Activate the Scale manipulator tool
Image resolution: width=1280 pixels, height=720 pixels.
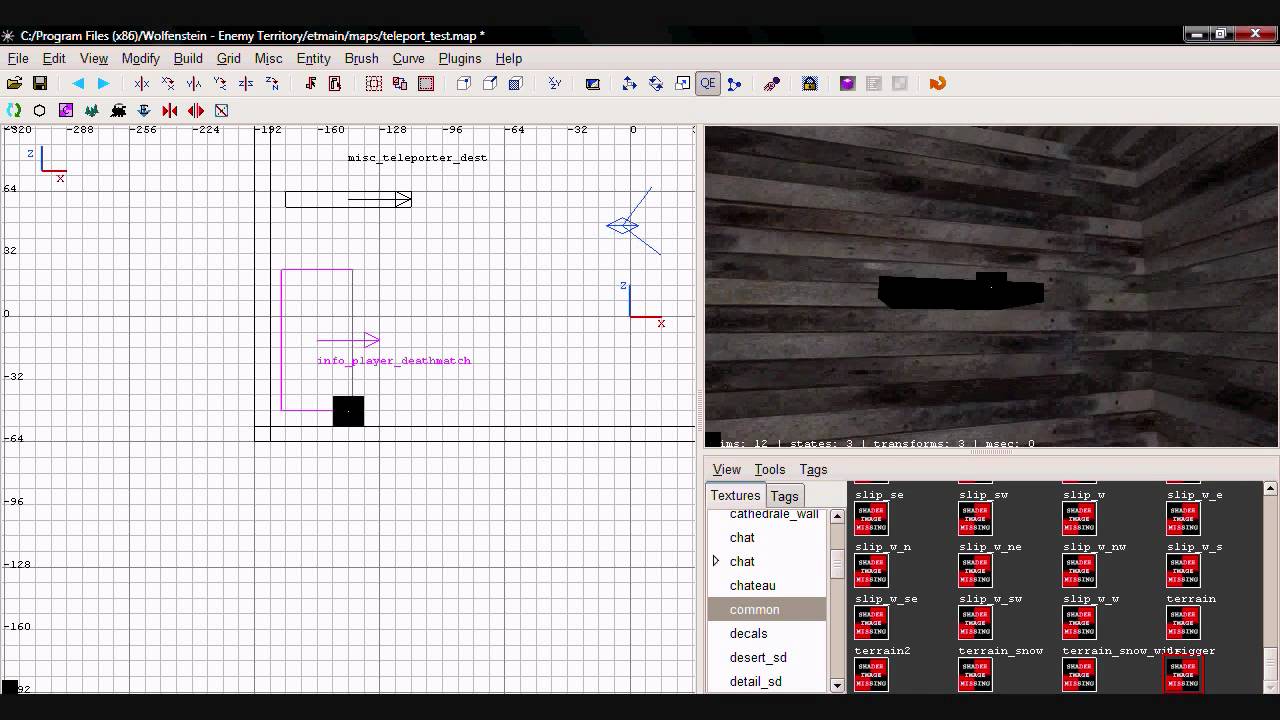tap(682, 84)
